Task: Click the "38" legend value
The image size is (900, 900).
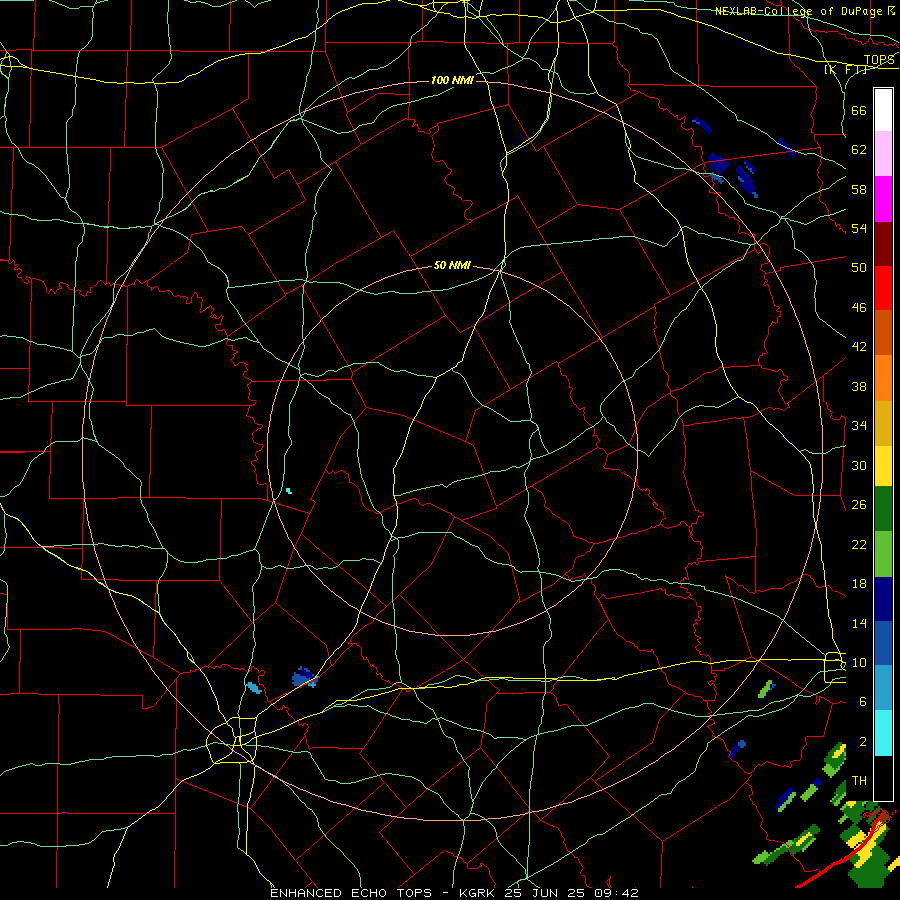Action: 859,386
